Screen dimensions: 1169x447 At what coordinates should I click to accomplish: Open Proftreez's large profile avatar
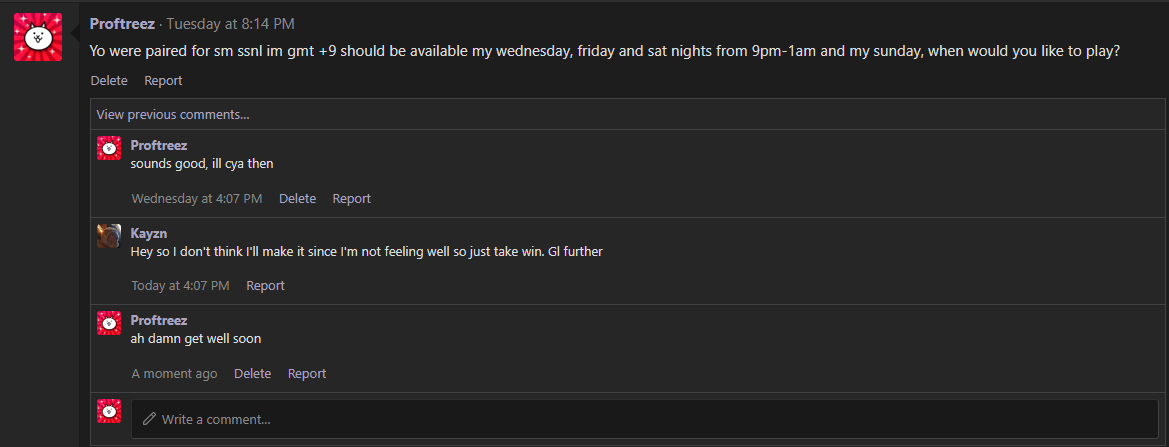(38, 37)
